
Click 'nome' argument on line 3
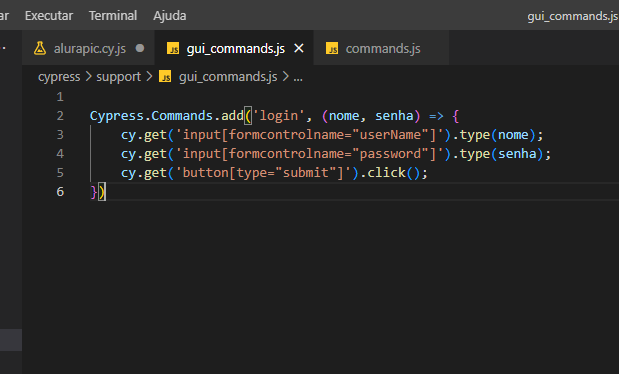click(x=513, y=135)
